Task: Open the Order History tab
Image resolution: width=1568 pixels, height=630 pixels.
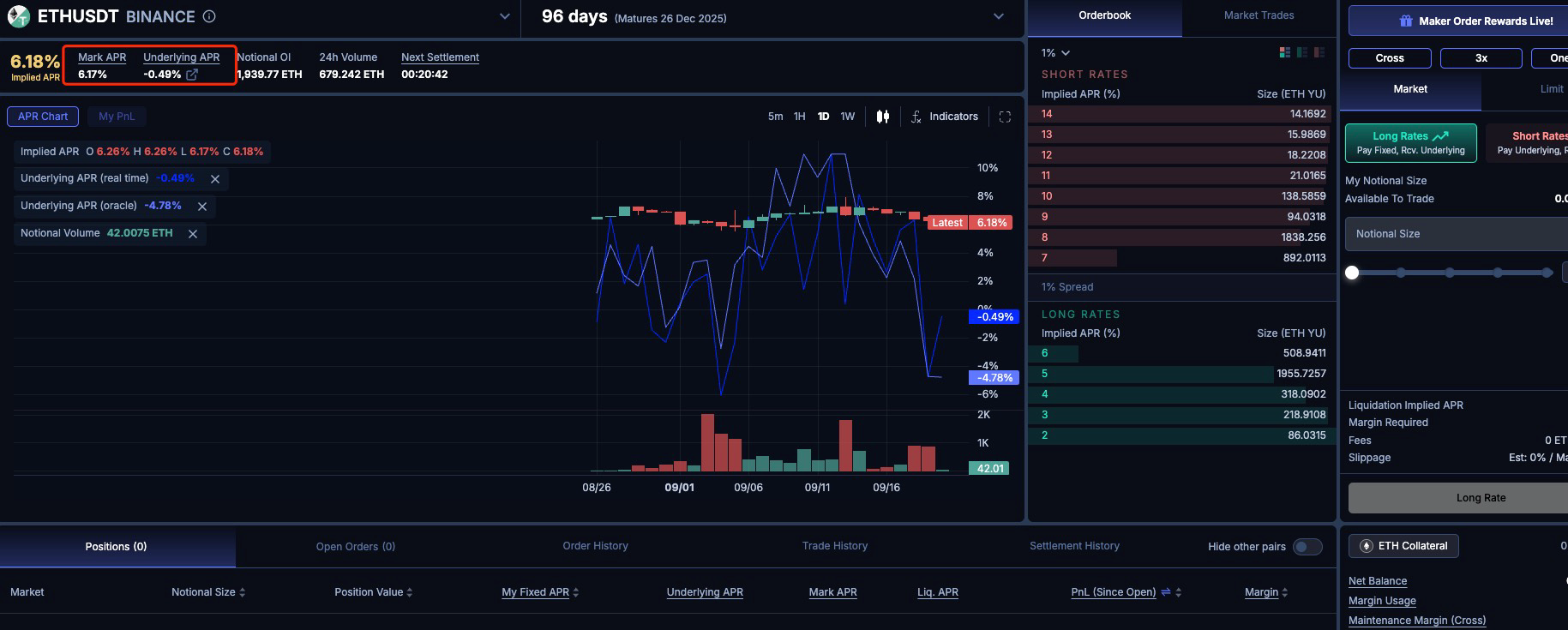Action: (x=595, y=546)
